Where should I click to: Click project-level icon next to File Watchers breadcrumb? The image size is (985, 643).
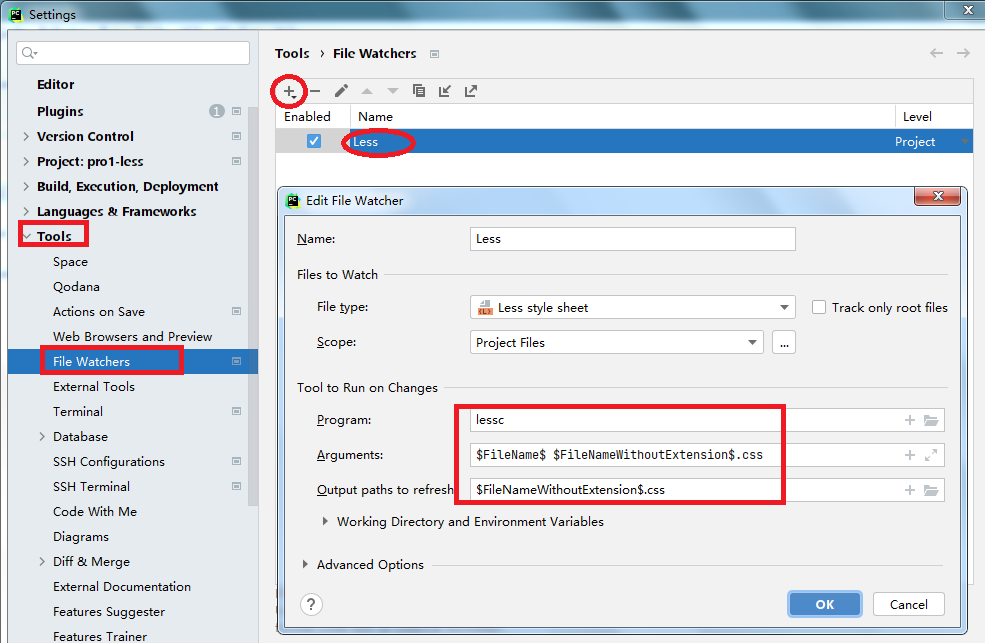click(434, 54)
